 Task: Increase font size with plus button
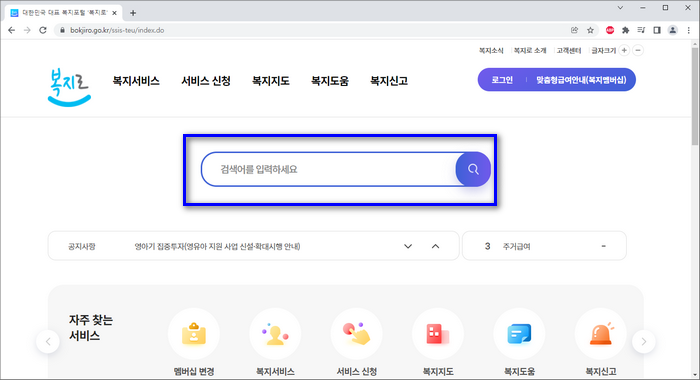click(x=624, y=50)
